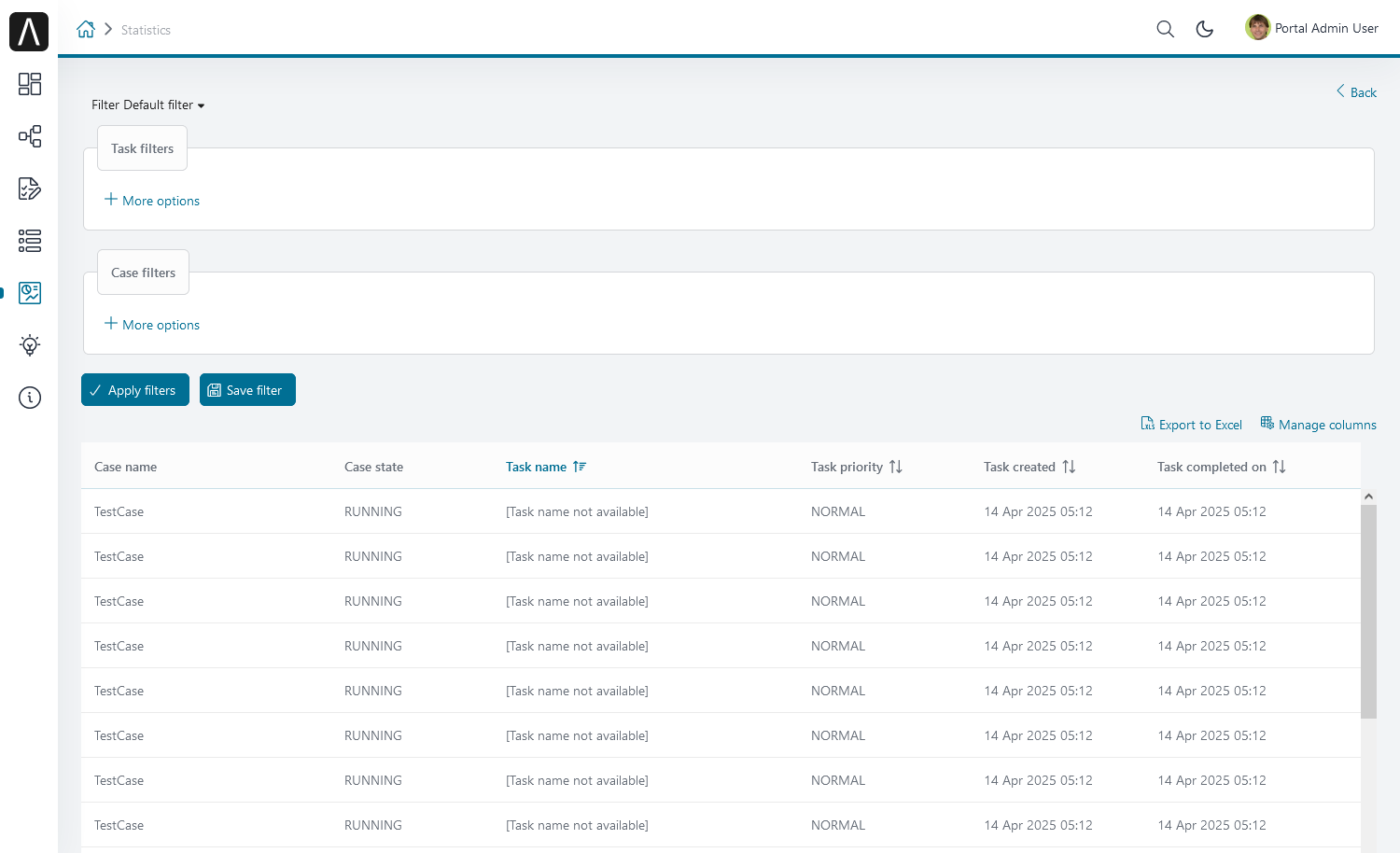This screenshot has height=853, width=1400.
Task: Toggle dark mode moon icon
Action: click(1205, 29)
